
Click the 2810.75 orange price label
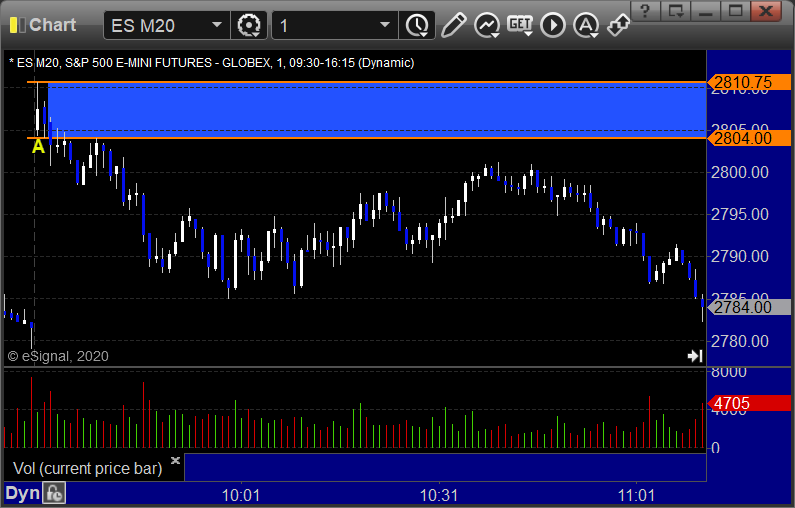749,82
